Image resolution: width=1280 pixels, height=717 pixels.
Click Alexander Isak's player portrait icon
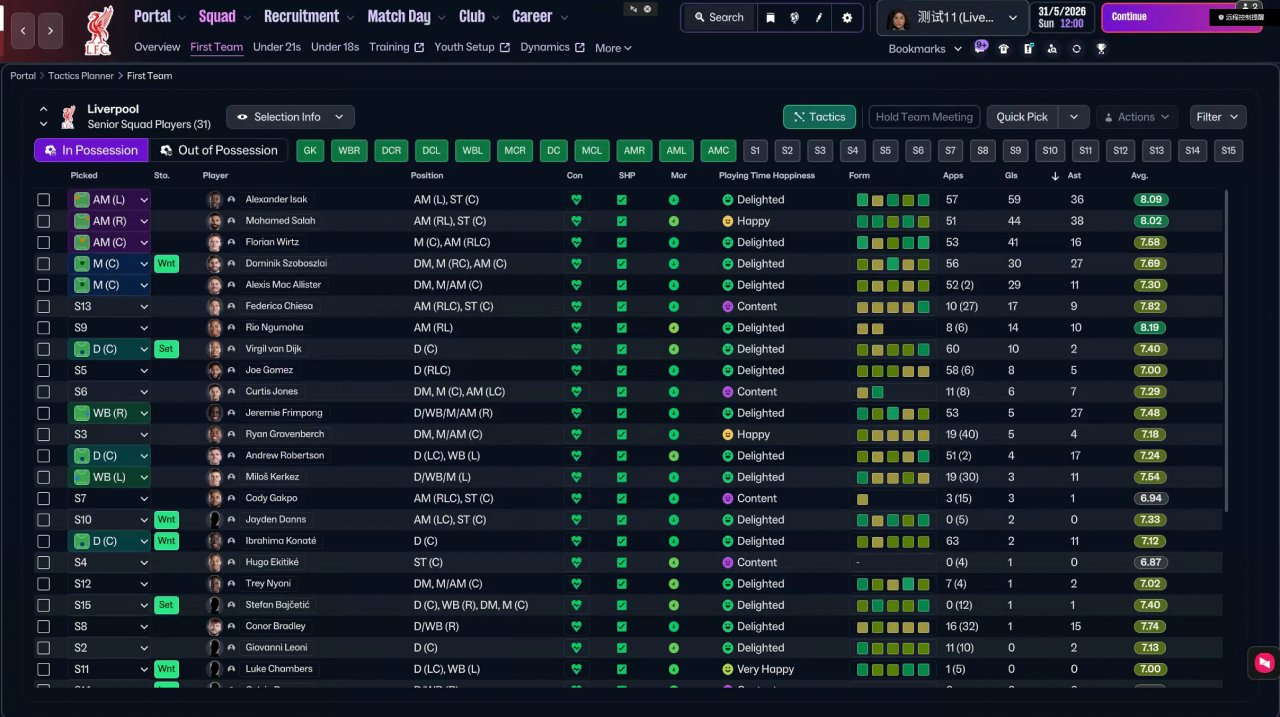click(214, 200)
